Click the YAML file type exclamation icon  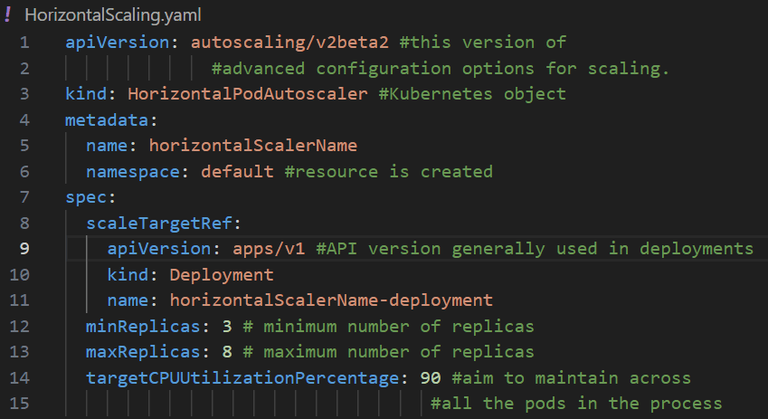pyautogui.click(x=8, y=15)
